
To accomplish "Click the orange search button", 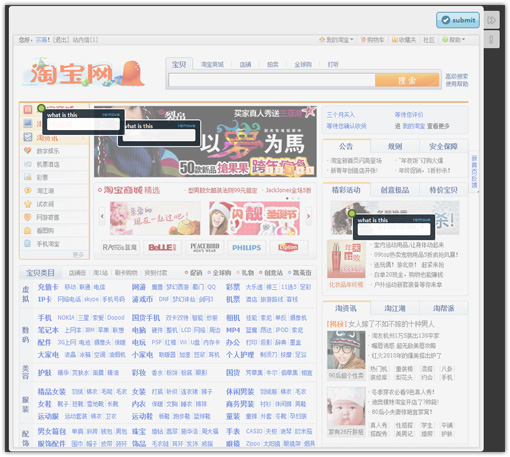I will [407, 80].
